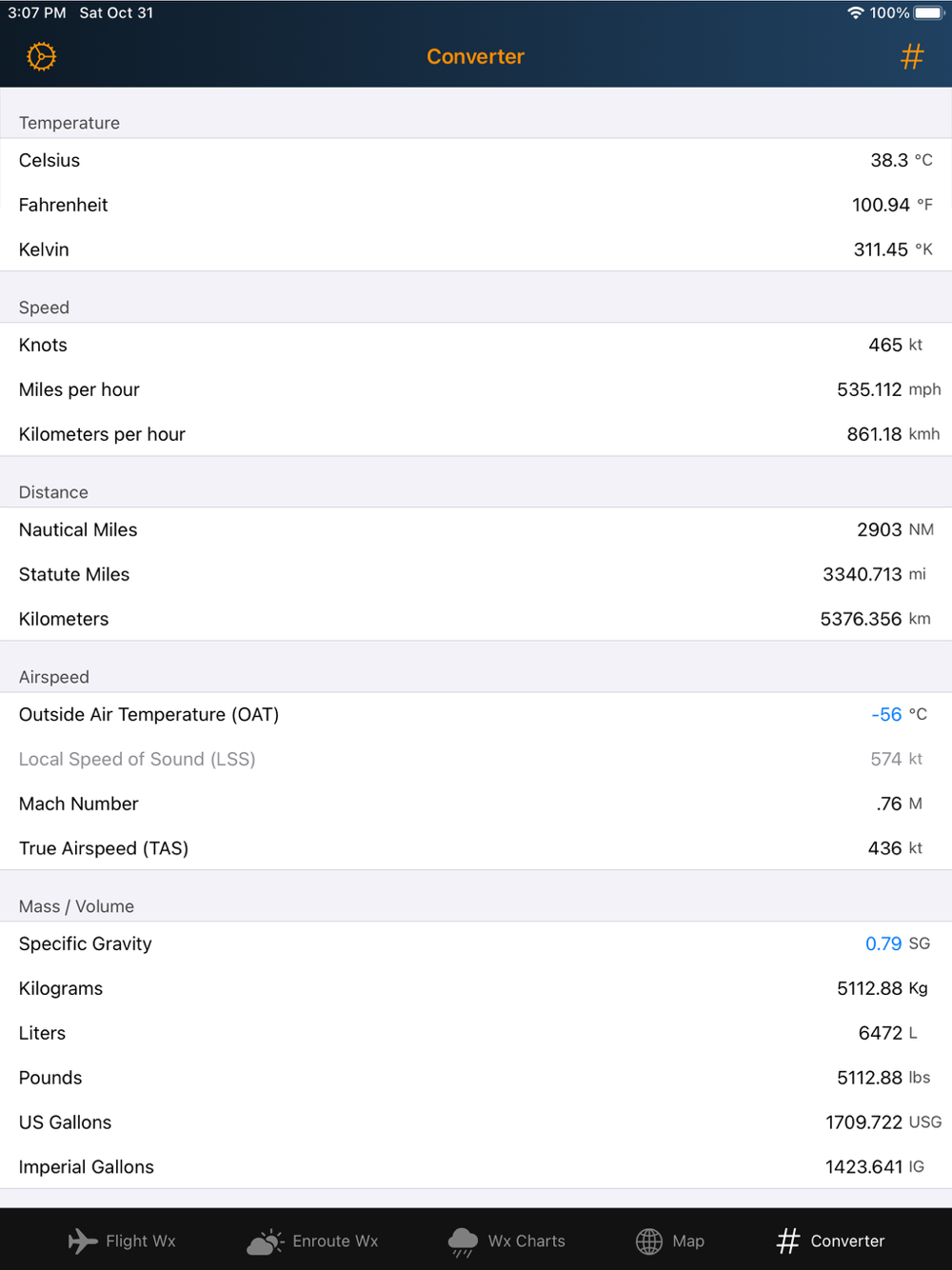Edit the US Gallons value 1709.722
Screen dimensions: 952x1270
click(x=864, y=1122)
